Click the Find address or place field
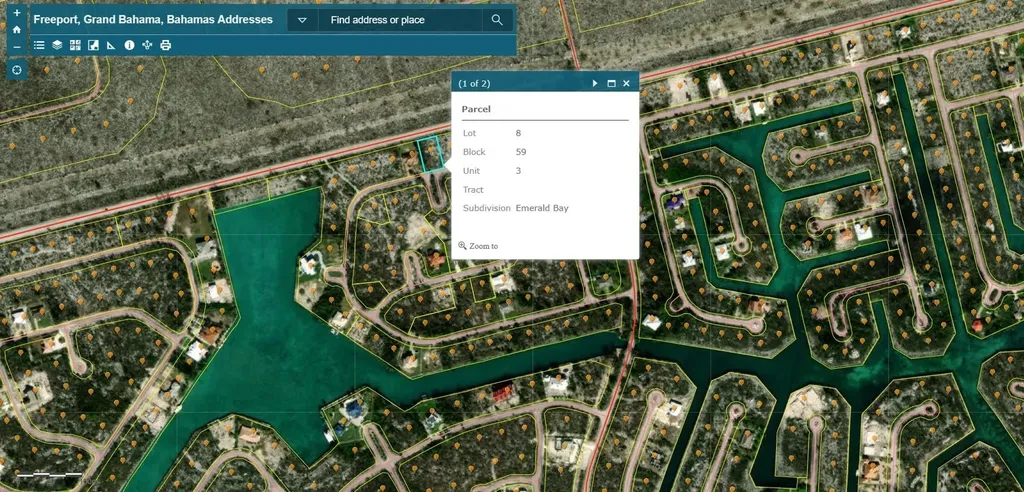This screenshot has height=492, width=1024. [x=398, y=20]
